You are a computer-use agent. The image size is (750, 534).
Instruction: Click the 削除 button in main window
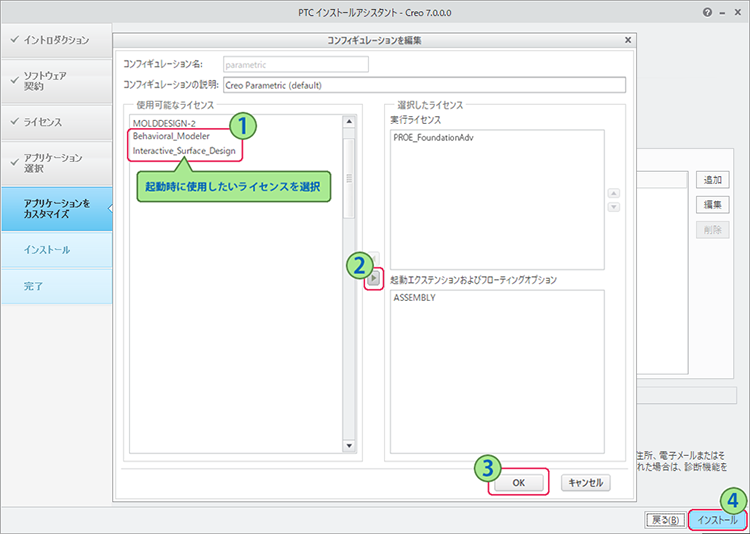[712, 230]
